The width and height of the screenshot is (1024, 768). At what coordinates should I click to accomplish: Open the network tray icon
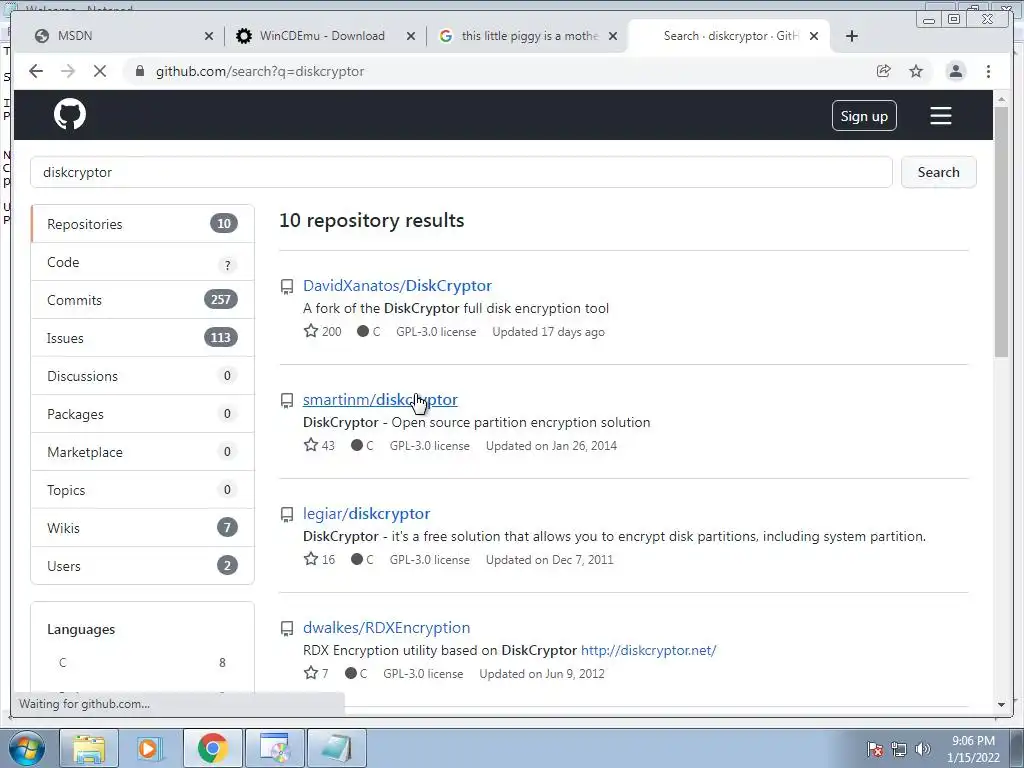point(899,749)
